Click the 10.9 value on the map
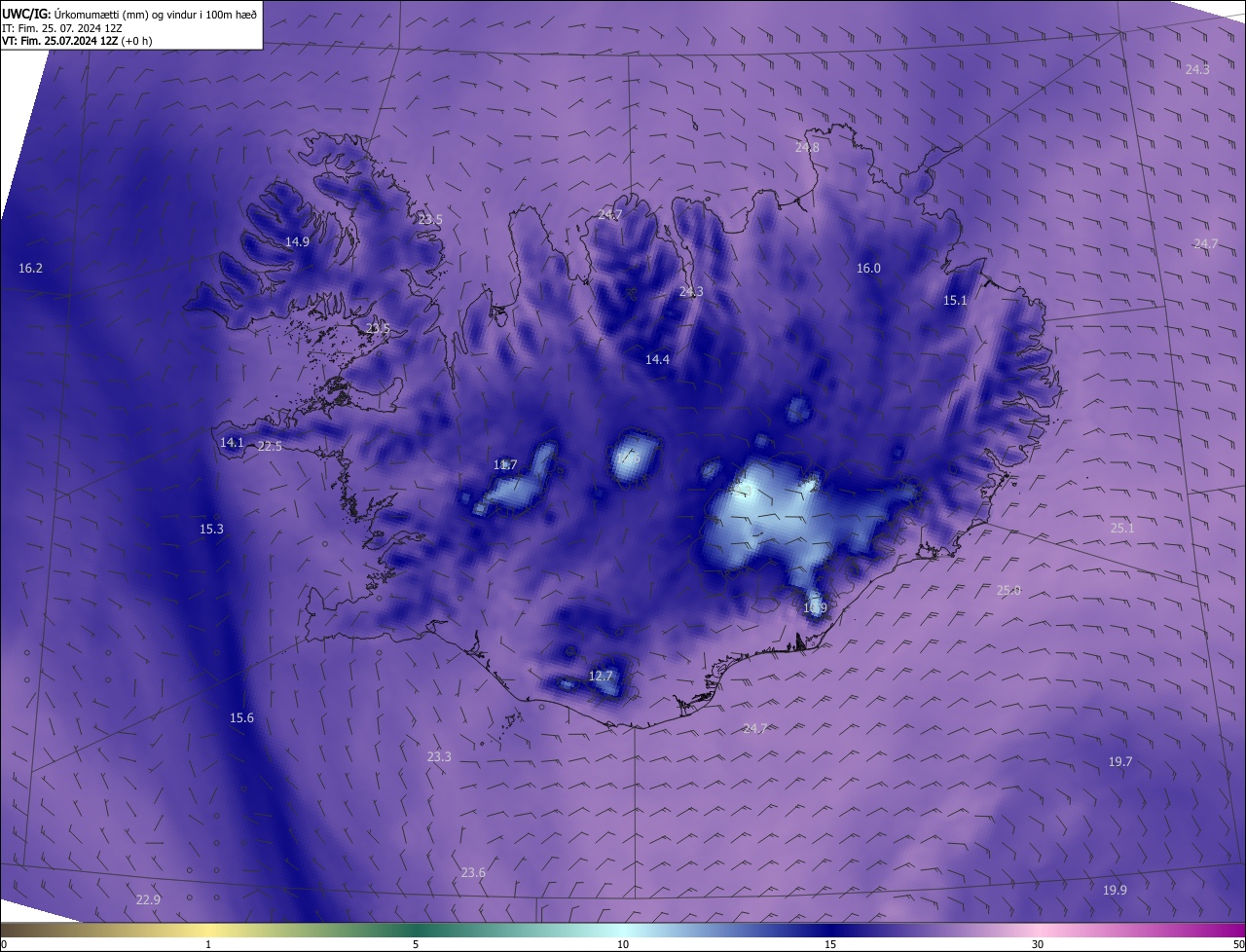Viewport: 1246px width, 952px height. click(815, 608)
